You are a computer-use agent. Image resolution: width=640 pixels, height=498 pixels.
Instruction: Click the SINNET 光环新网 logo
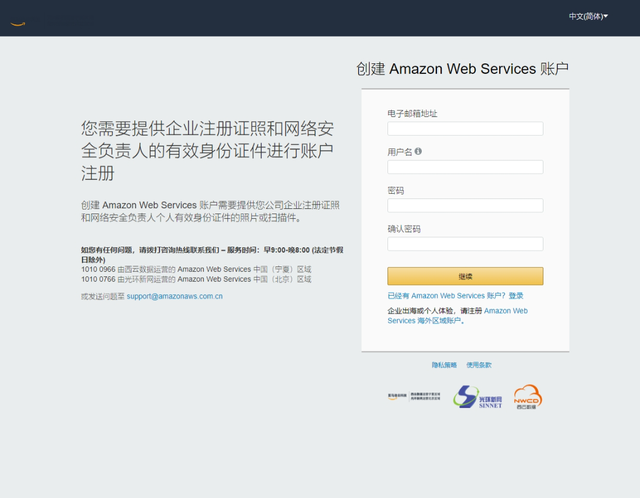click(477, 397)
